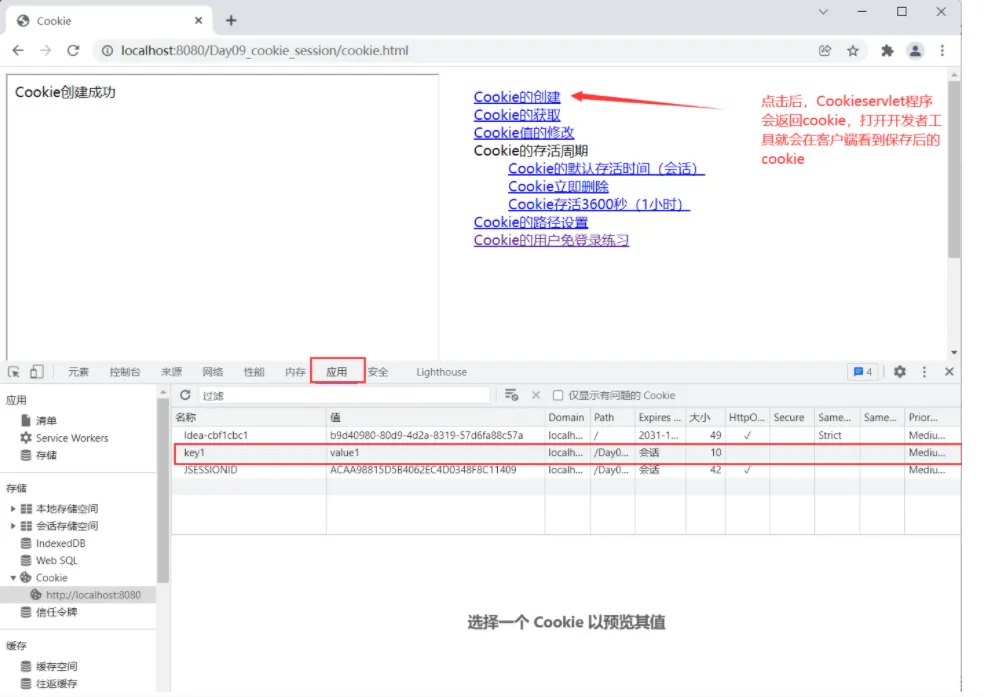Focus the cookie filter field
The height and width of the screenshot is (697, 984).
click(344, 395)
